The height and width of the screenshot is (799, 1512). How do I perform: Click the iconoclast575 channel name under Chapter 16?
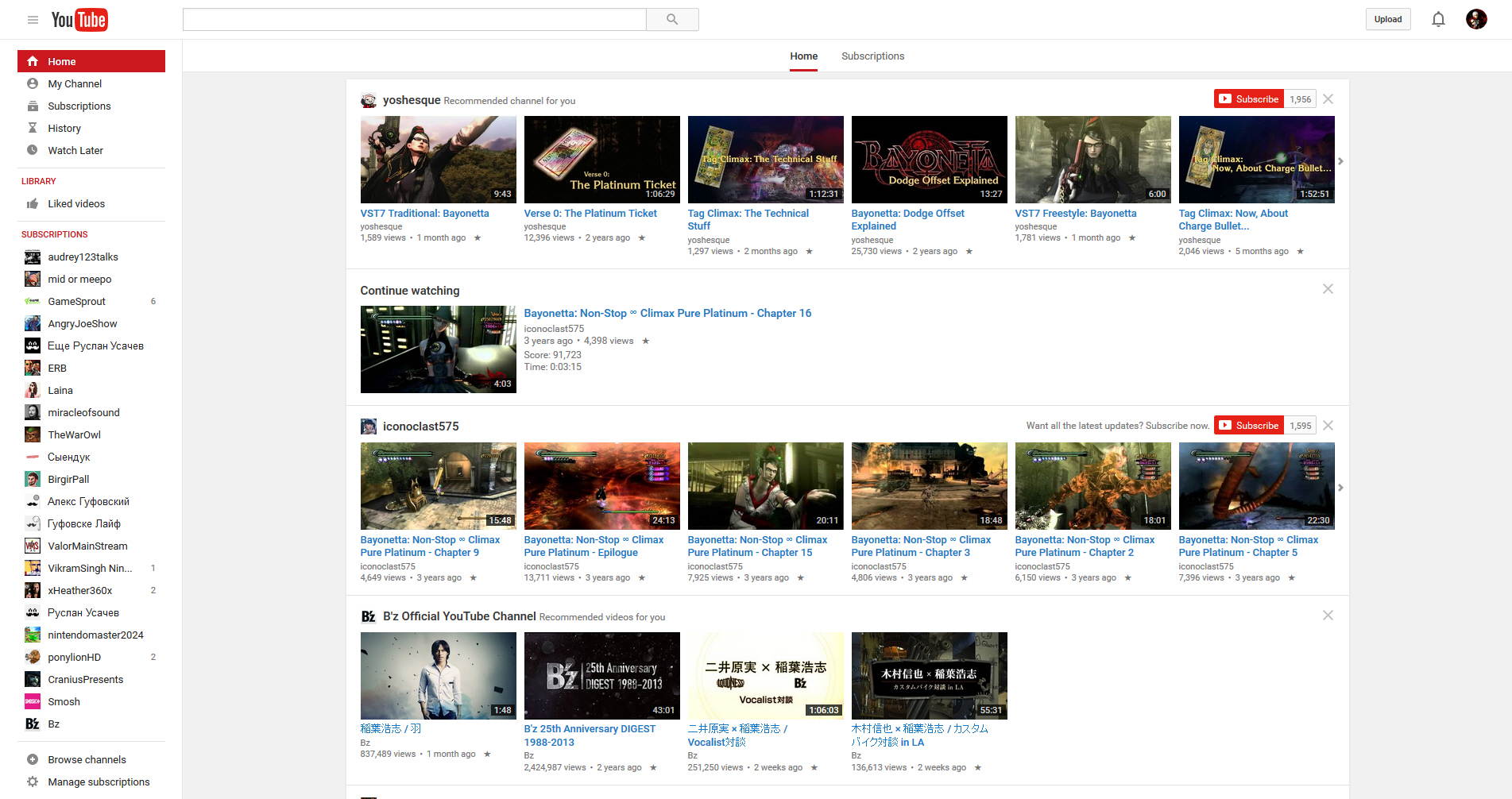point(554,329)
